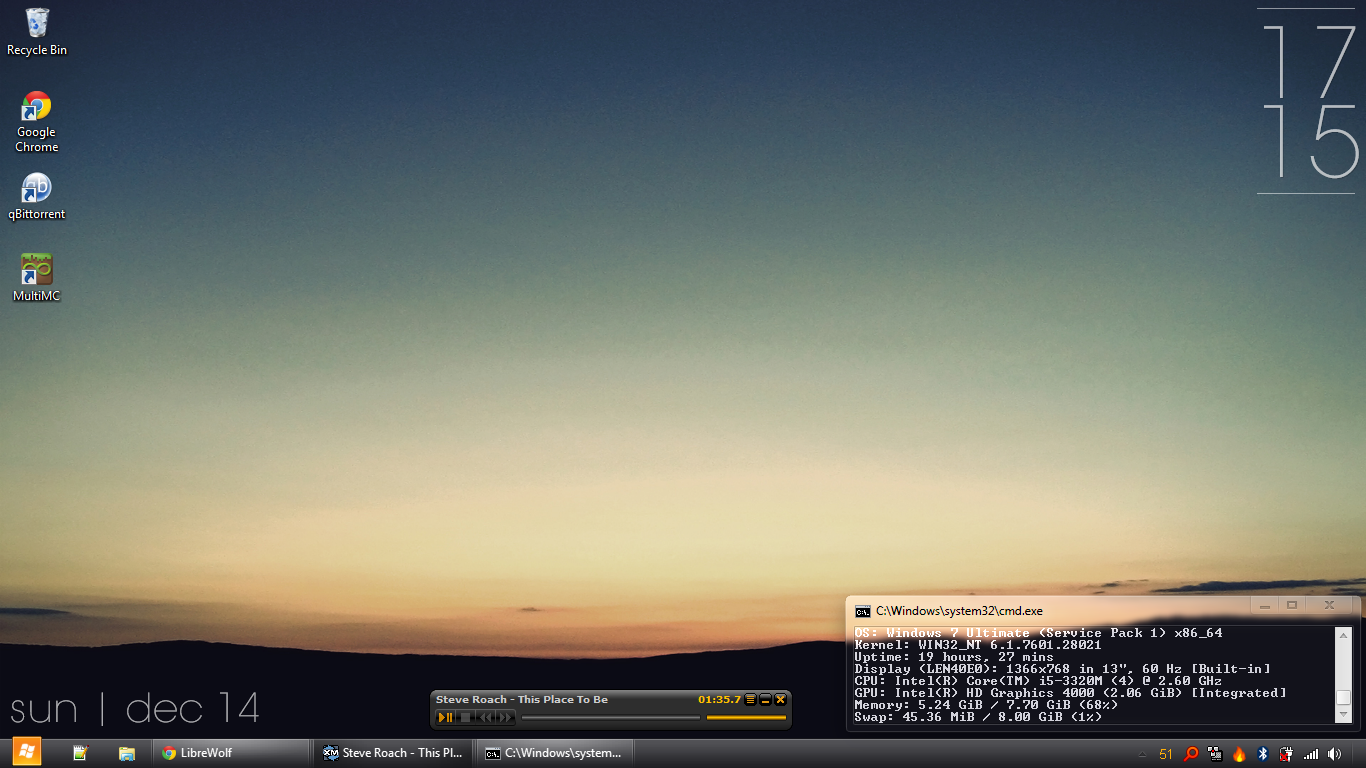Close the cmd.exe window
This screenshot has width=1366, height=768.
point(1330,605)
